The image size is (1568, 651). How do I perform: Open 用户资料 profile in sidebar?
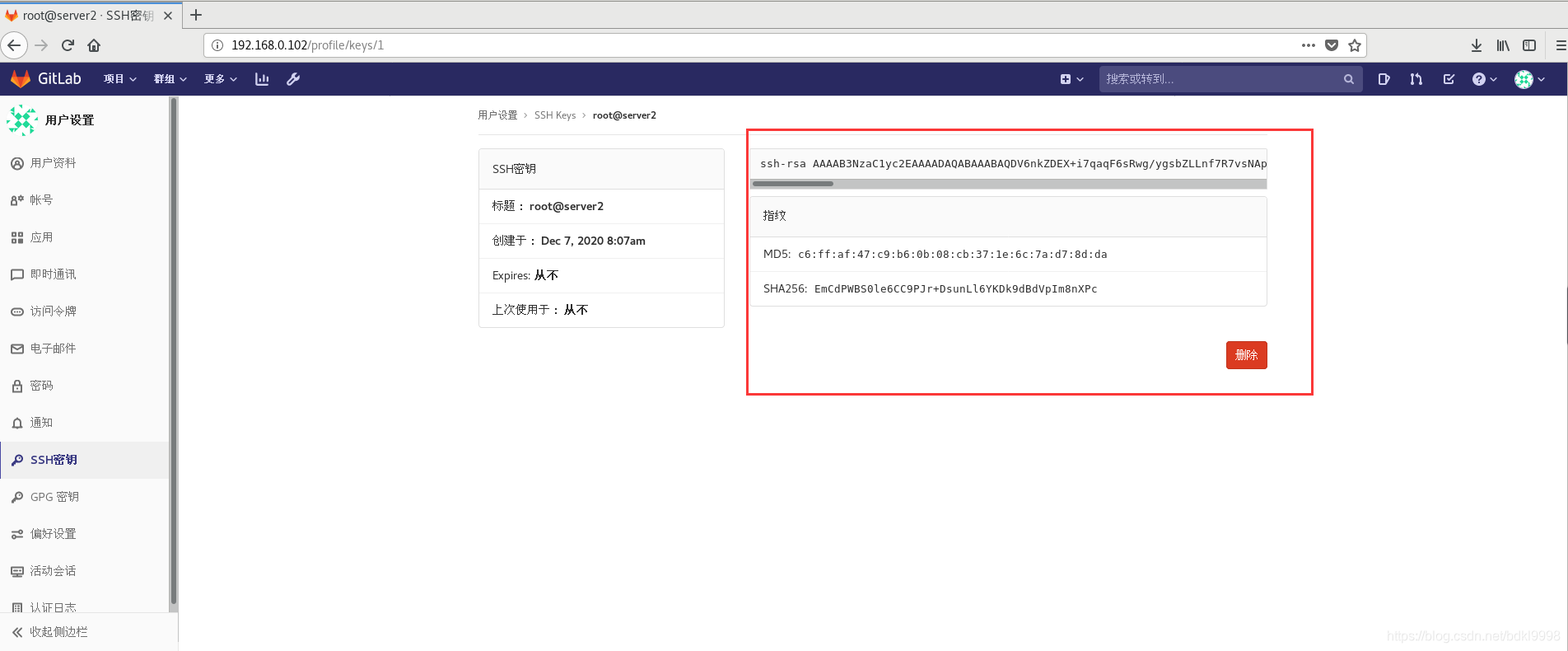[84, 163]
